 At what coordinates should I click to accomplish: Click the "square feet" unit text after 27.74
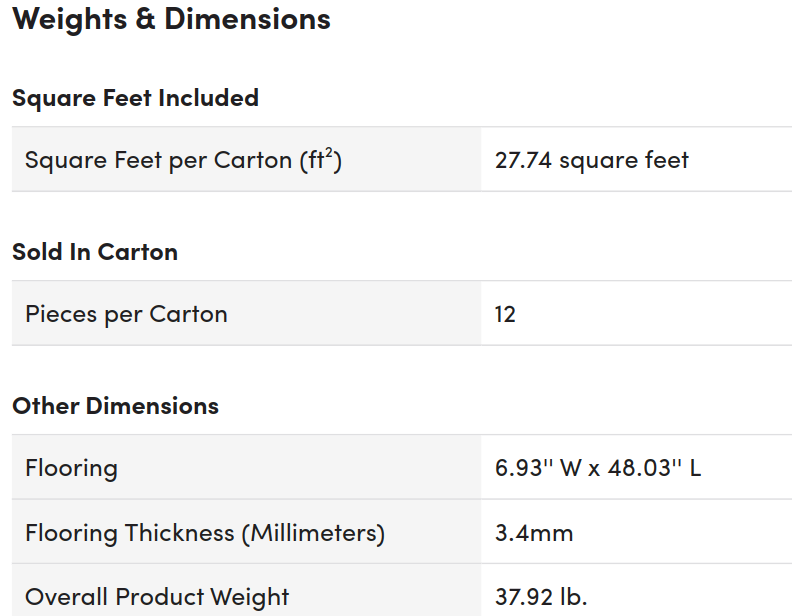point(624,160)
